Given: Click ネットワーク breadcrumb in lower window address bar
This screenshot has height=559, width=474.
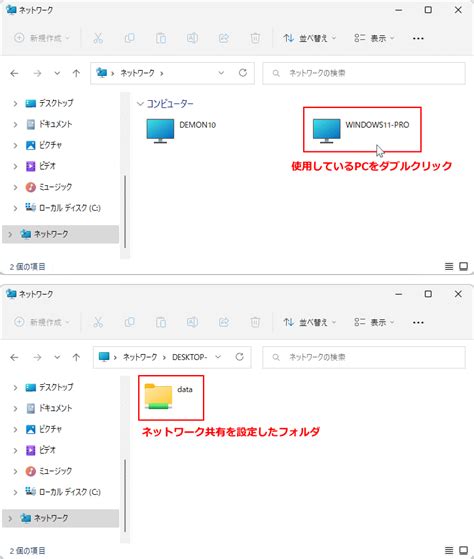Looking at the screenshot, I should 140,357.
